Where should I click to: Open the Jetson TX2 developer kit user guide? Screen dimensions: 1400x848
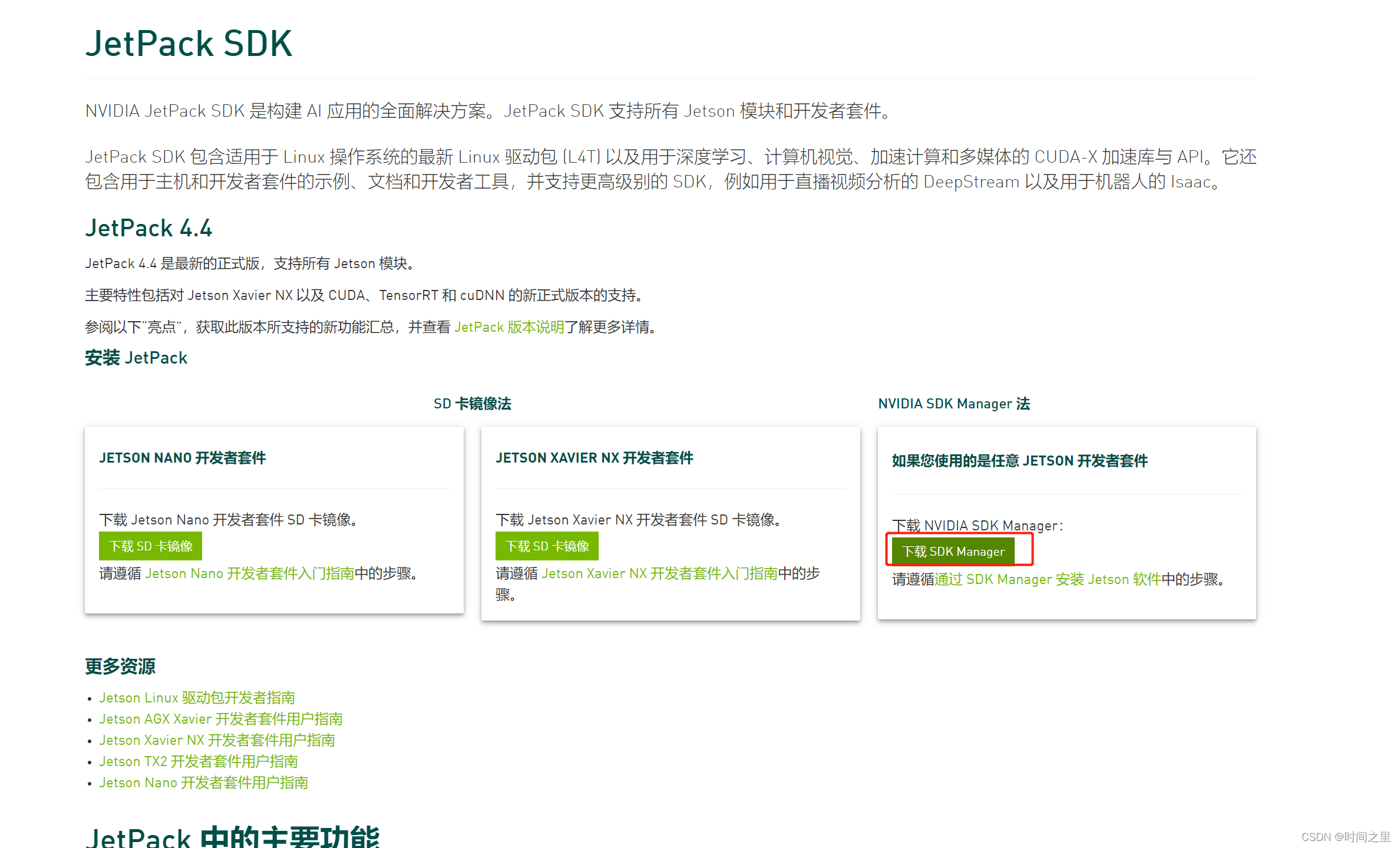click(x=198, y=761)
